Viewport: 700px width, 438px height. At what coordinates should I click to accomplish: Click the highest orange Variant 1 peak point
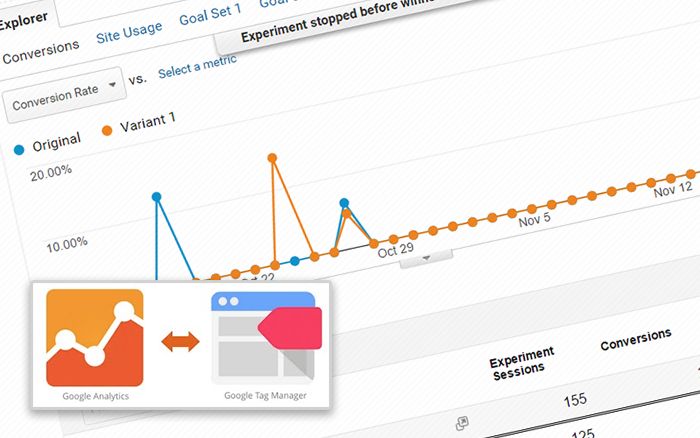pos(271,157)
